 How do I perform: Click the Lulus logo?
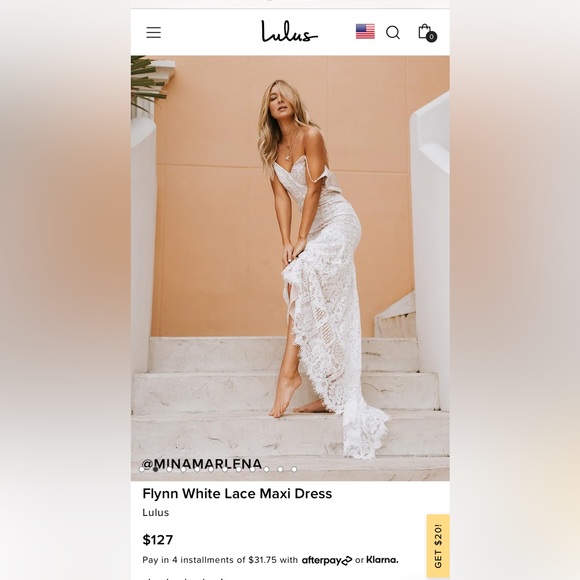point(290,31)
